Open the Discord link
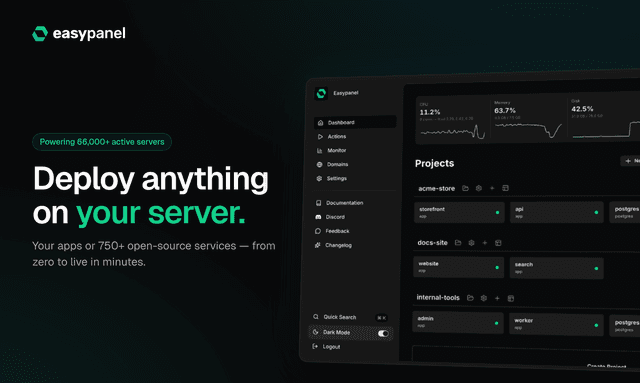 pos(335,217)
